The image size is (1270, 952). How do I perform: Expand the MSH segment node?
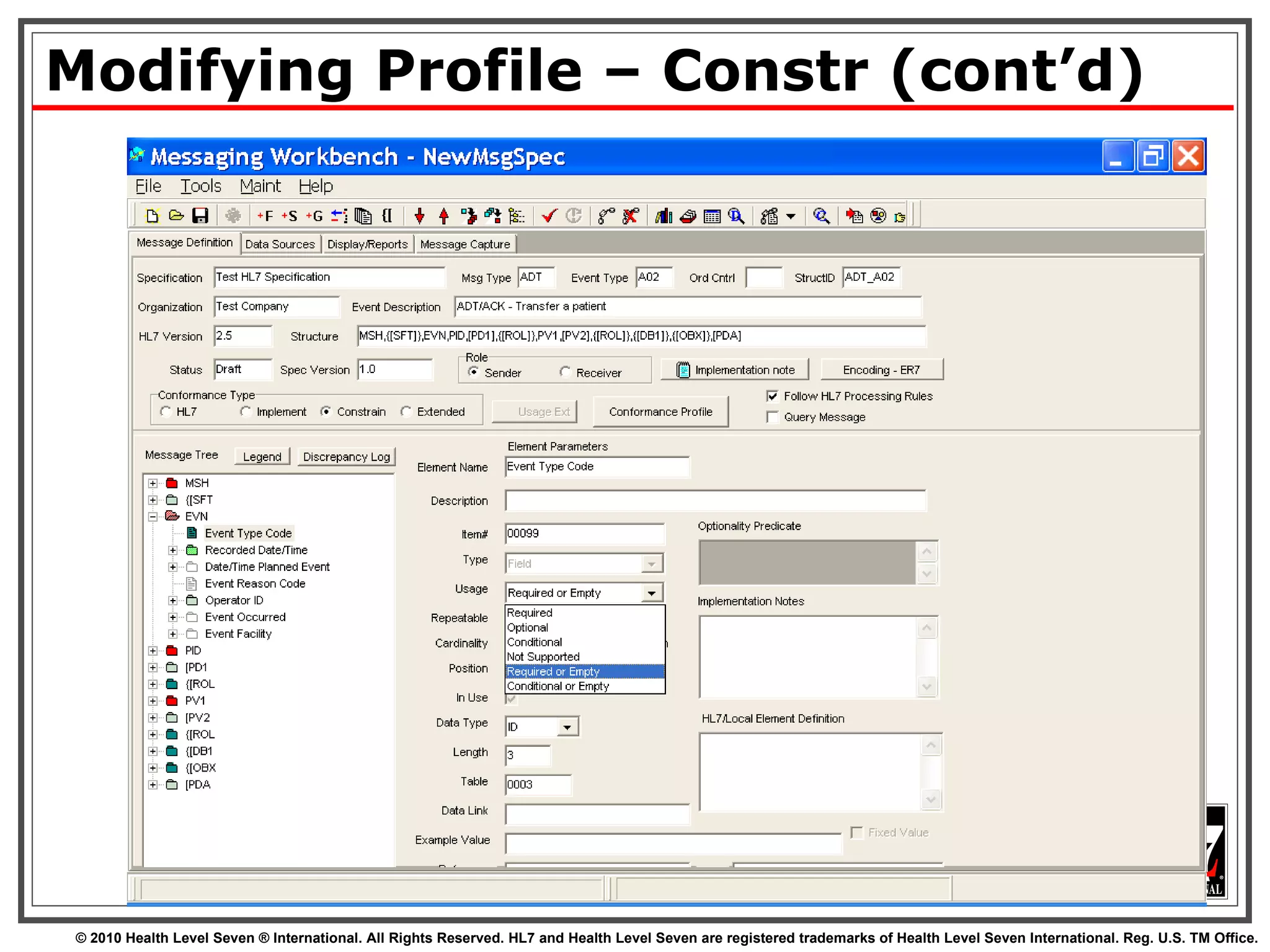click(x=153, y=483)
